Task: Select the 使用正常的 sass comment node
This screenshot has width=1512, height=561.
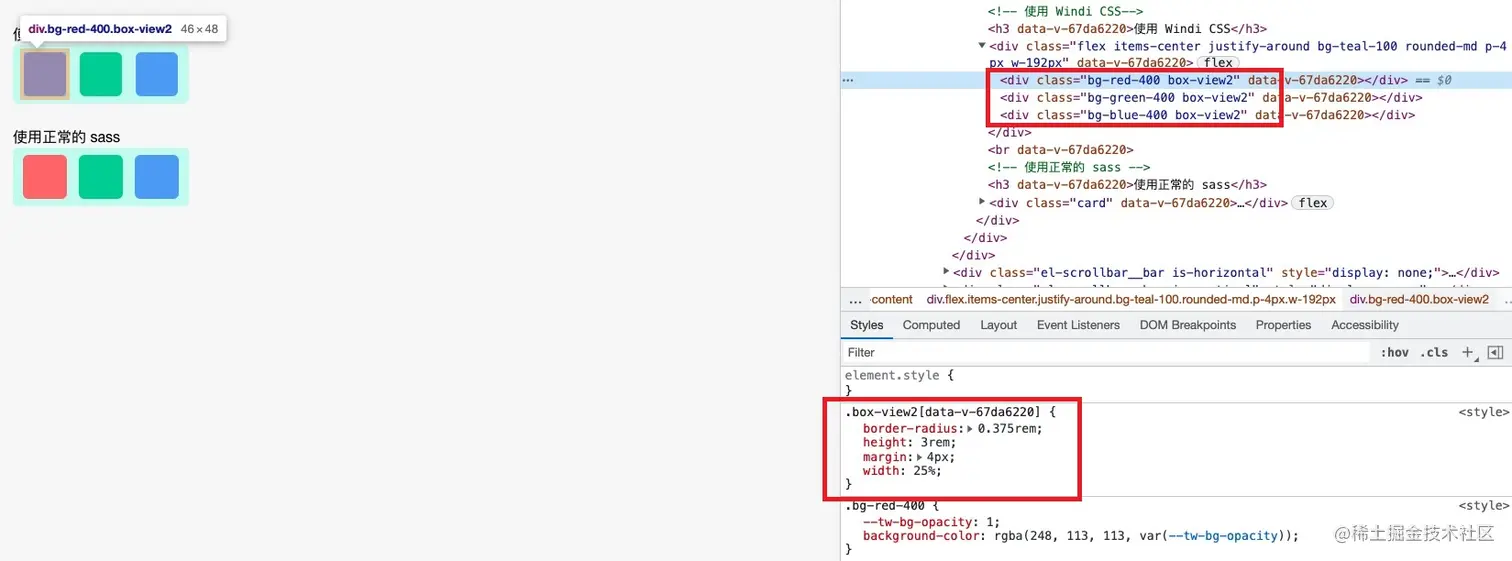Action: [1069, 167]
